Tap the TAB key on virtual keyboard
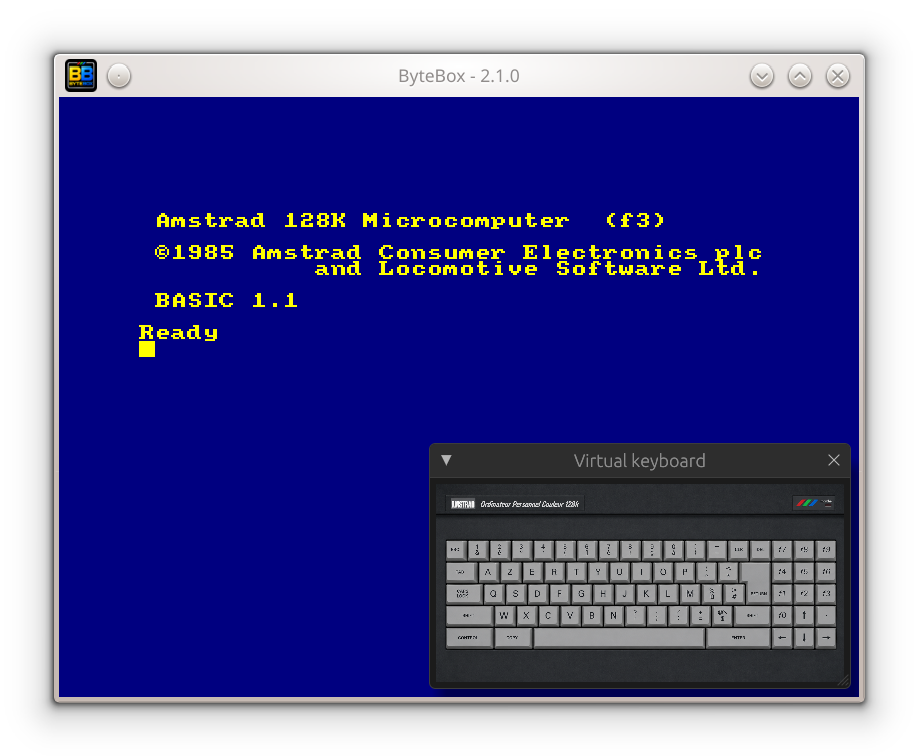918x756 pixels. (x=461, y=572)
